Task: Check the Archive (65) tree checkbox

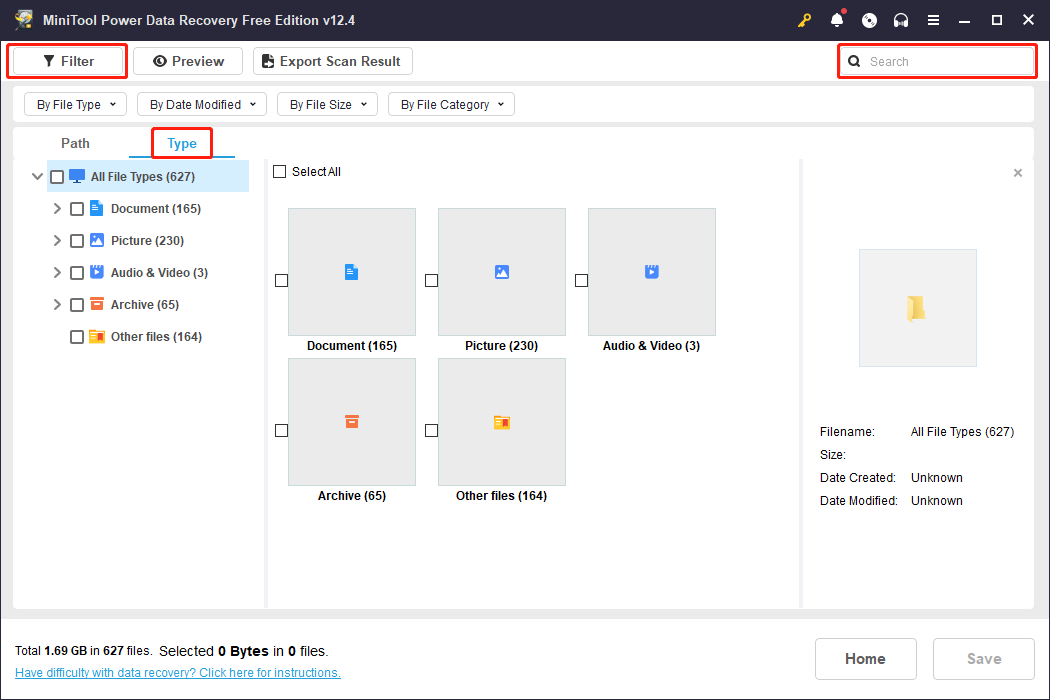Action: [77, 305]
